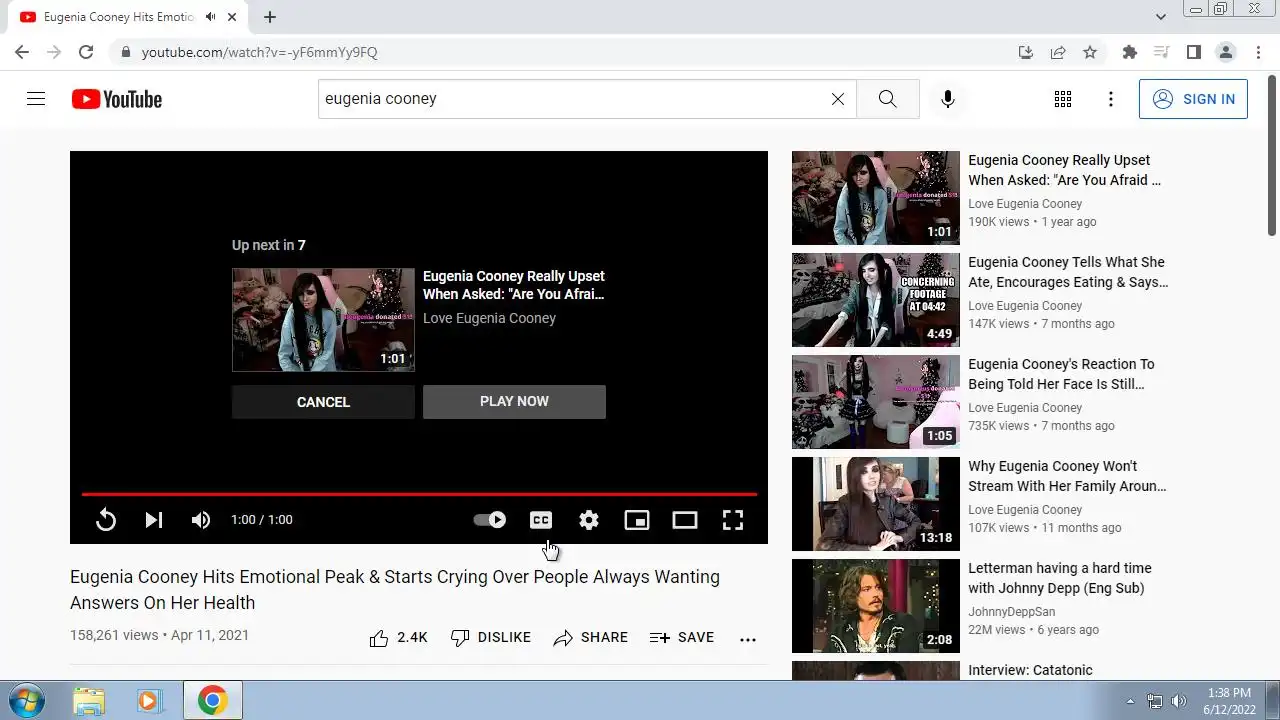The image size is (1280, 720).
Task: Bookmark this page with the star icon
Action: pos(1090,52)
